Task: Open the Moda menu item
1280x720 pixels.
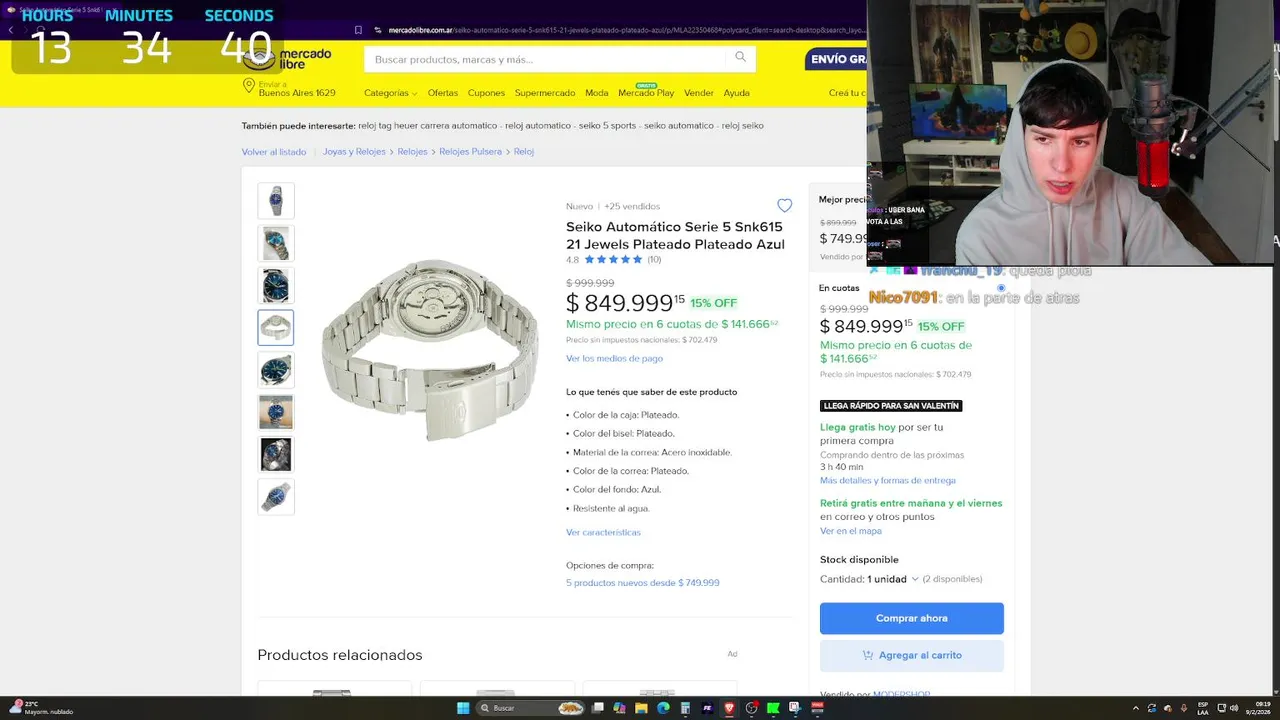Action: 596,93
